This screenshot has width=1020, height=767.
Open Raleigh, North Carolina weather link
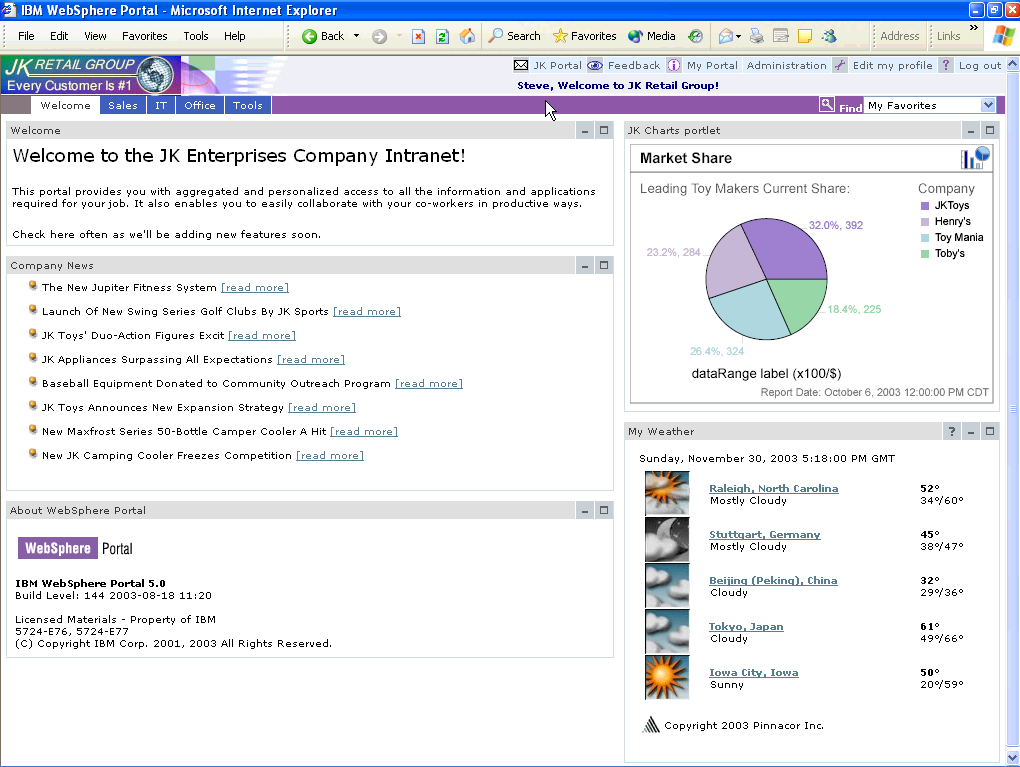pyautogui.click(x=773, y=489)
